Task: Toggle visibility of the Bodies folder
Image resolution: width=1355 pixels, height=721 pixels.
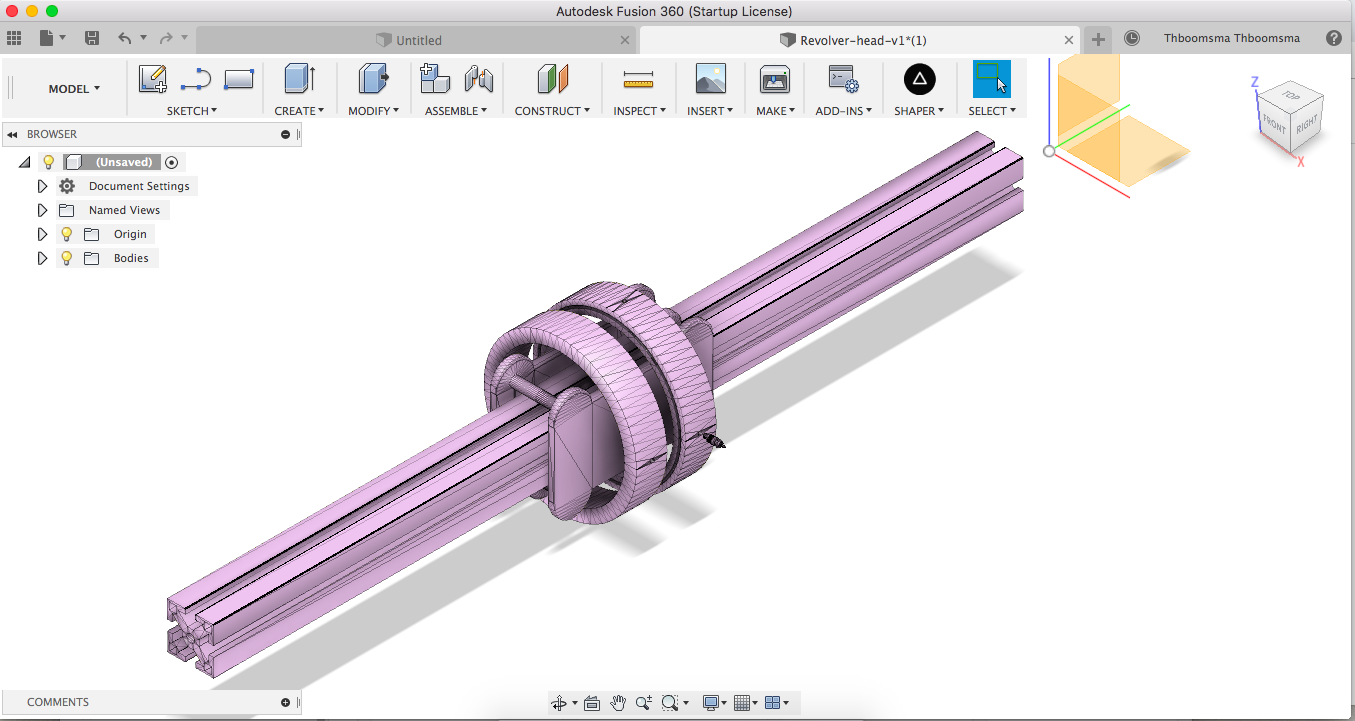Action: click(66, 258)
